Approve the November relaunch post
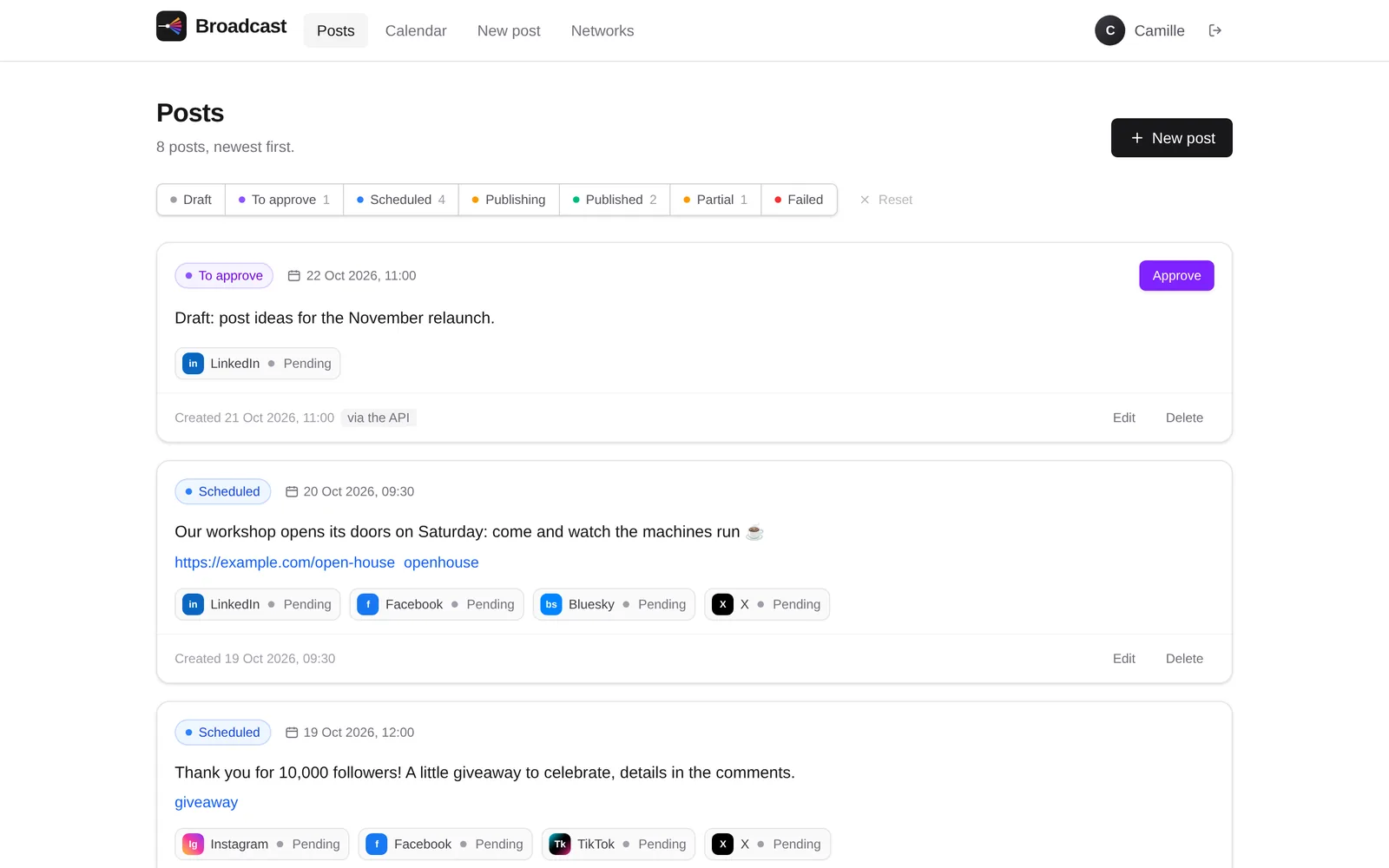Image resolution: width=1389 pixels, height=868 pixels. point(1176,276)
